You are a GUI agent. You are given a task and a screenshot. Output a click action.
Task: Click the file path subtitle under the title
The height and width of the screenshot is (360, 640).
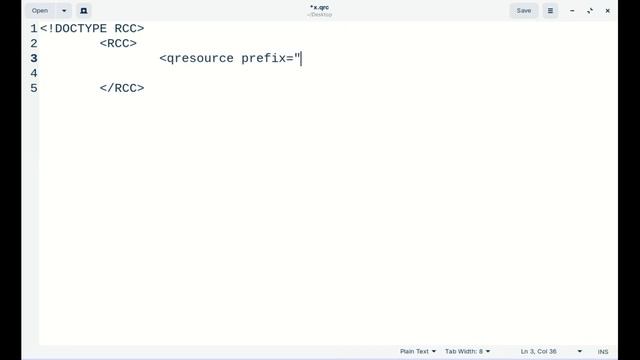pyautogui.click(x=320, y=15)
